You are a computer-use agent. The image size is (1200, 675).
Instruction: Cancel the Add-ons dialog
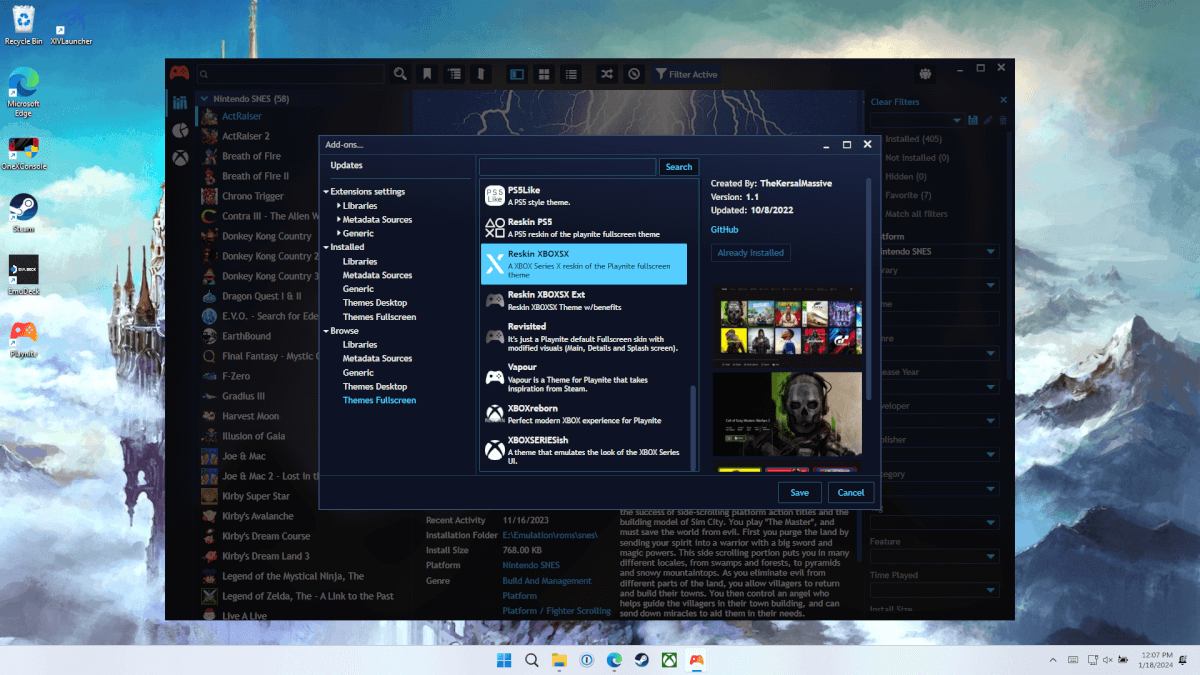click(851, 492)
